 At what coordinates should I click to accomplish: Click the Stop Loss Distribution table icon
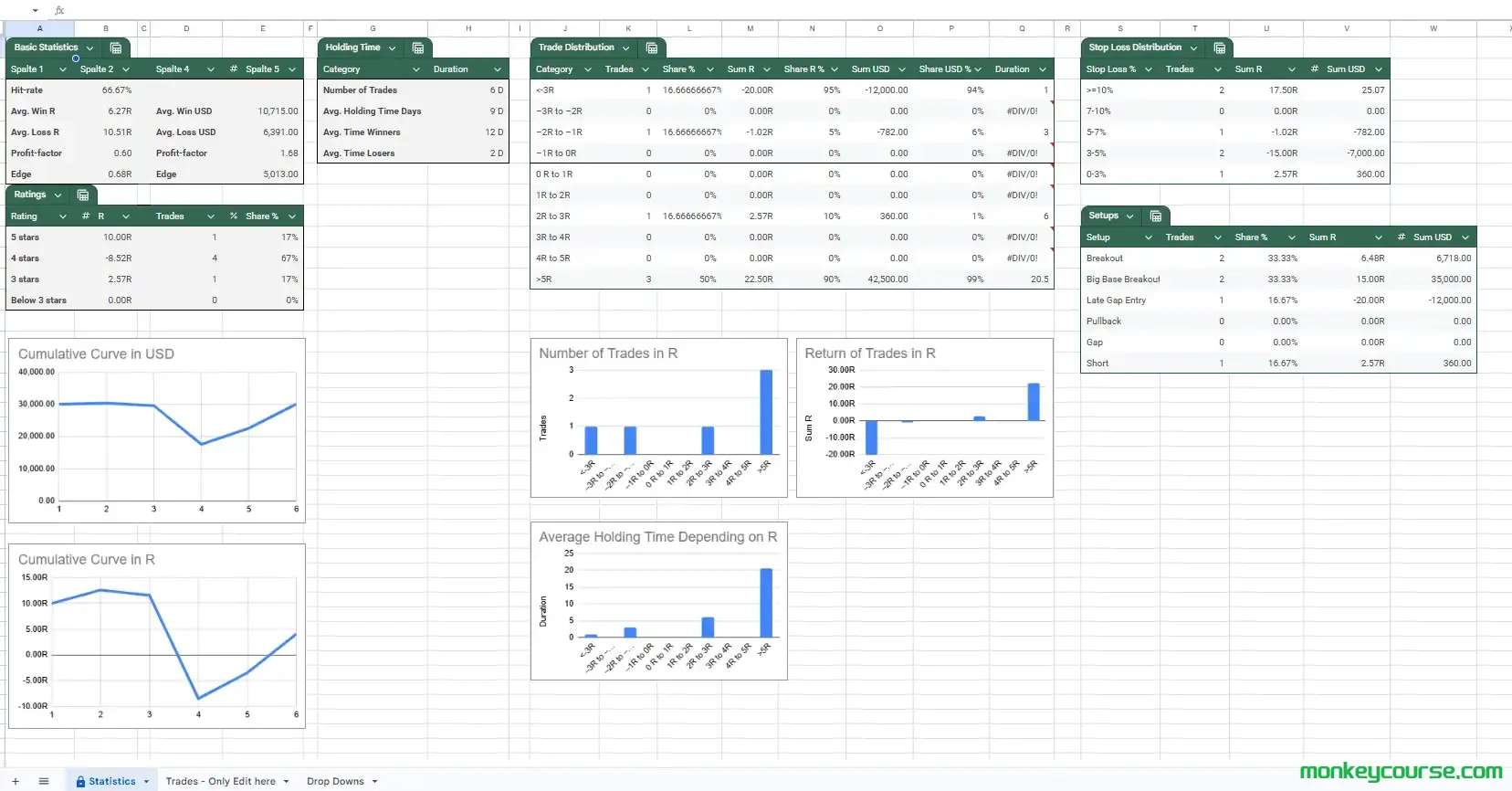point(1220,47)
